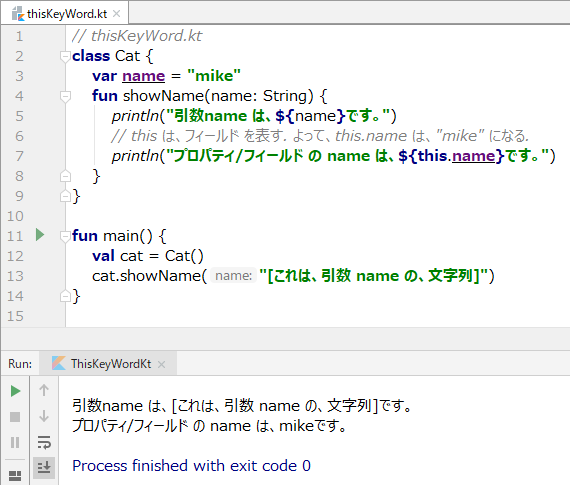Screen dimensions: 570x485
Task: Collapse the main function fold marker
Action: [x=65, y=237]
